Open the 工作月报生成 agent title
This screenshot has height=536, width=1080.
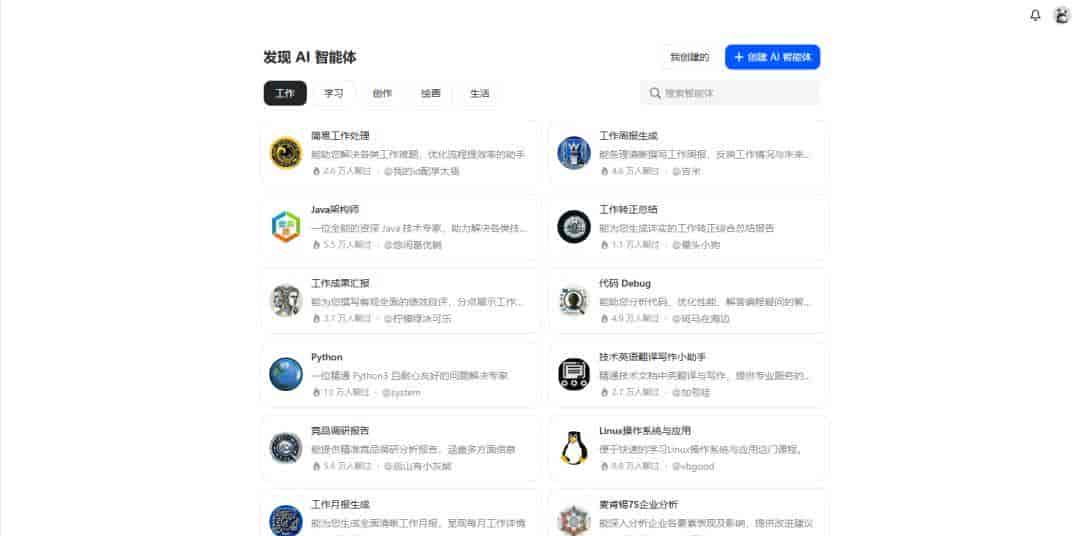(x=340, y=504)
